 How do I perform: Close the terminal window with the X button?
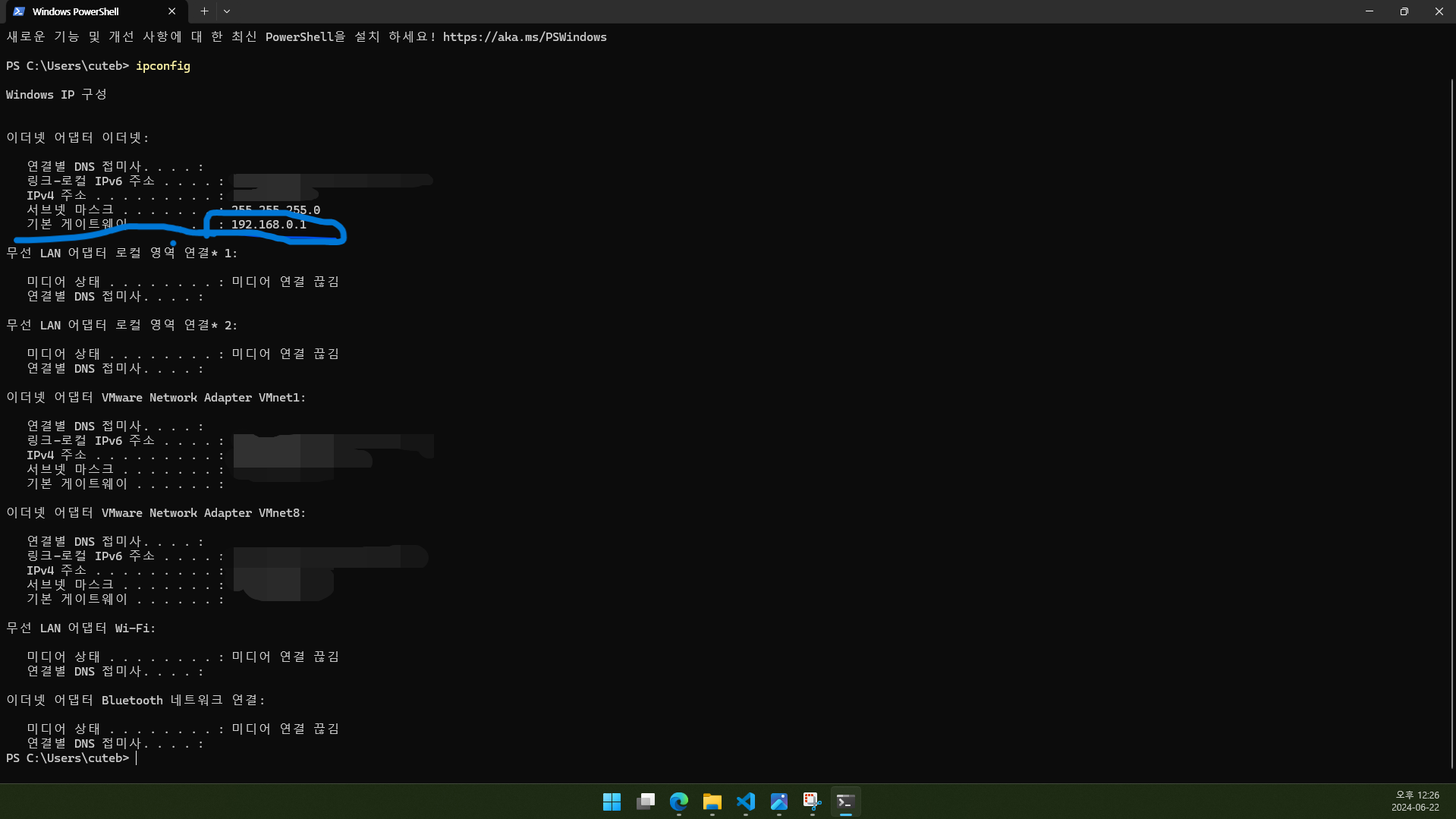1439,11
